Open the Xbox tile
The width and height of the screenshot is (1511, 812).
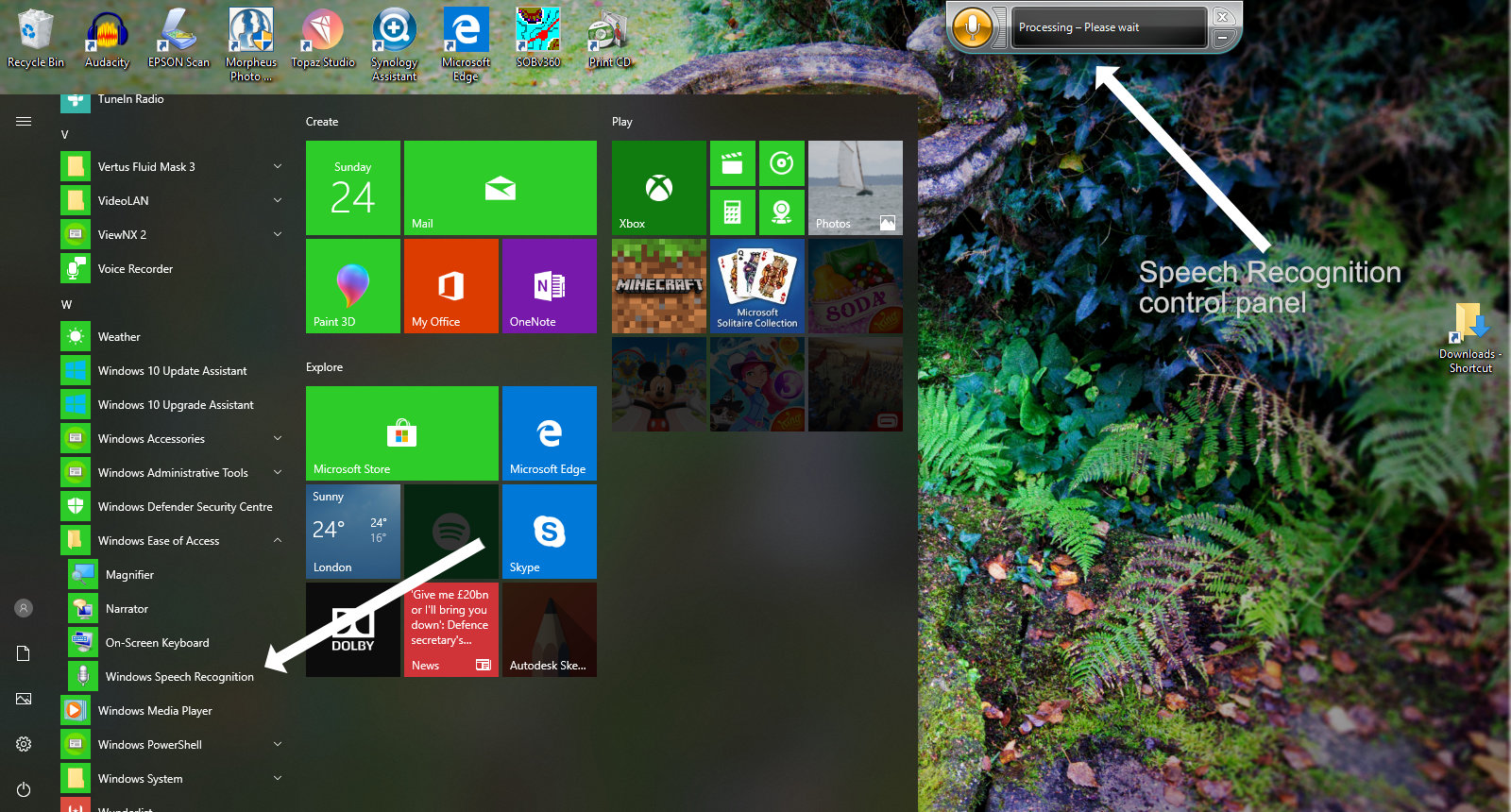tap(659, 188)
